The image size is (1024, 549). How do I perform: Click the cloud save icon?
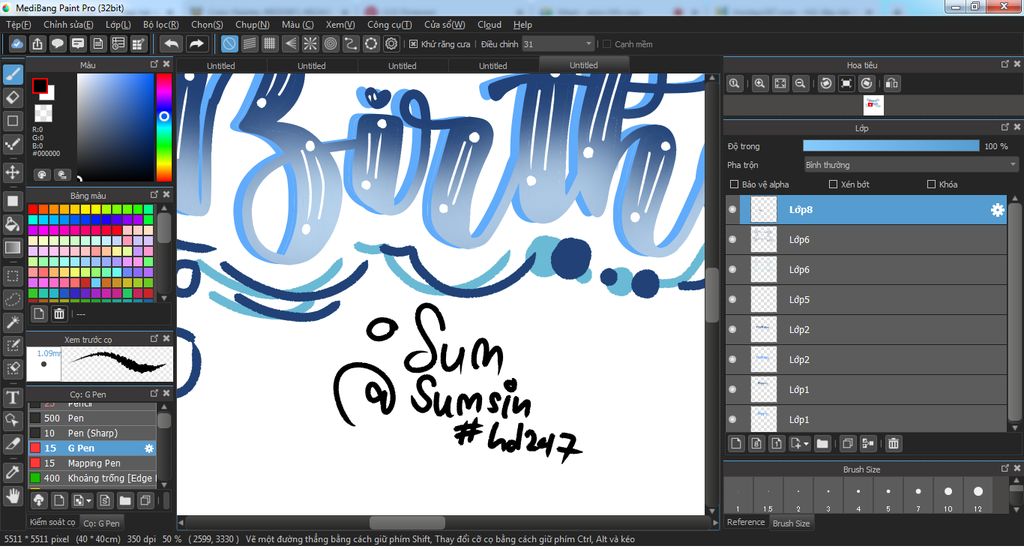pos(17,44)
